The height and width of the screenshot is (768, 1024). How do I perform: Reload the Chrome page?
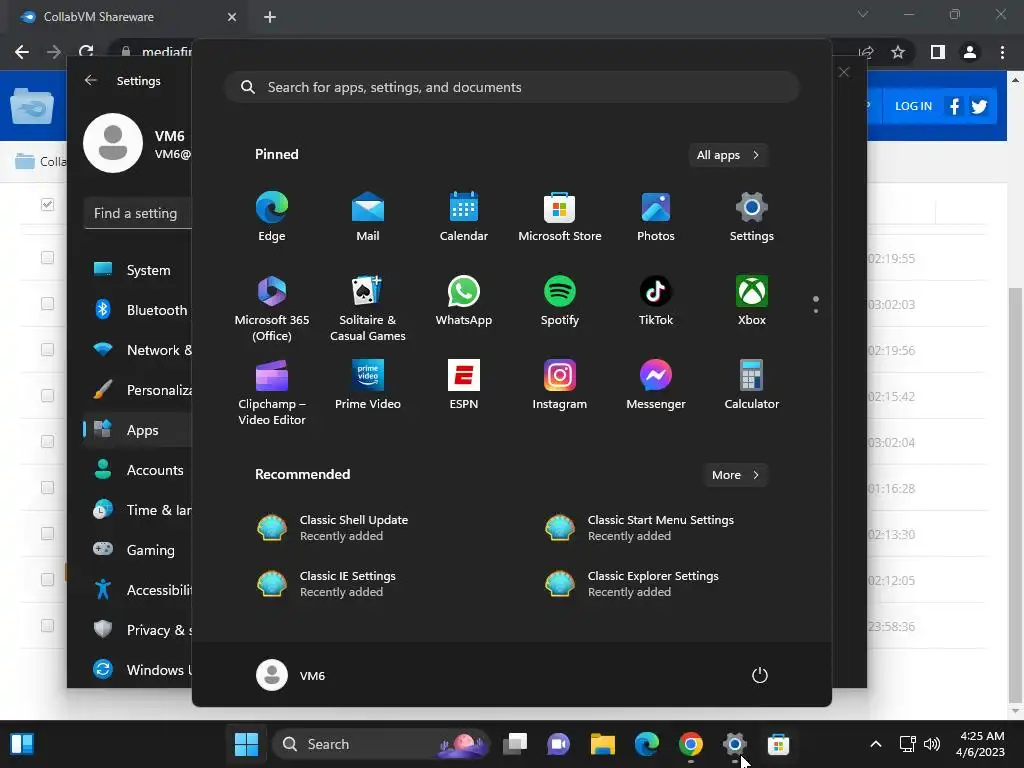pos(86,52)
